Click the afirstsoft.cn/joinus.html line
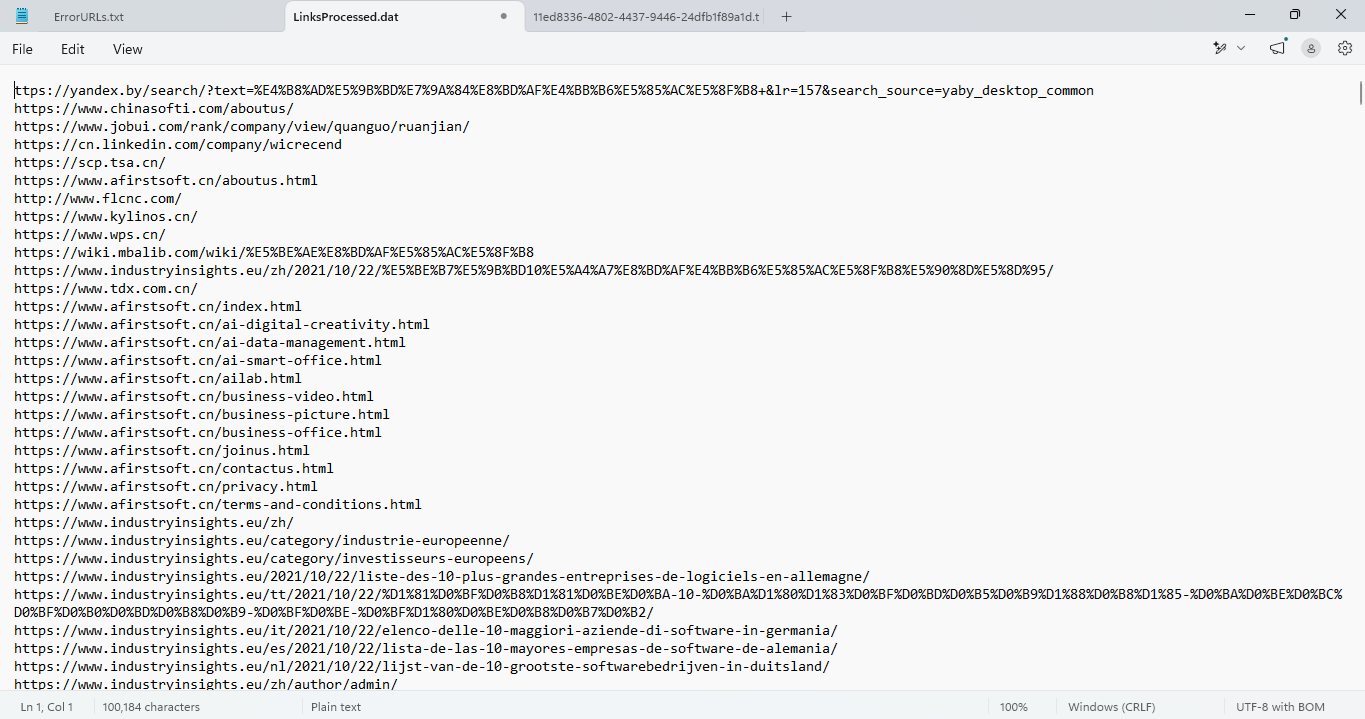Image resolution: width=1365 pixels, height=719 pixels. (162, 450)
